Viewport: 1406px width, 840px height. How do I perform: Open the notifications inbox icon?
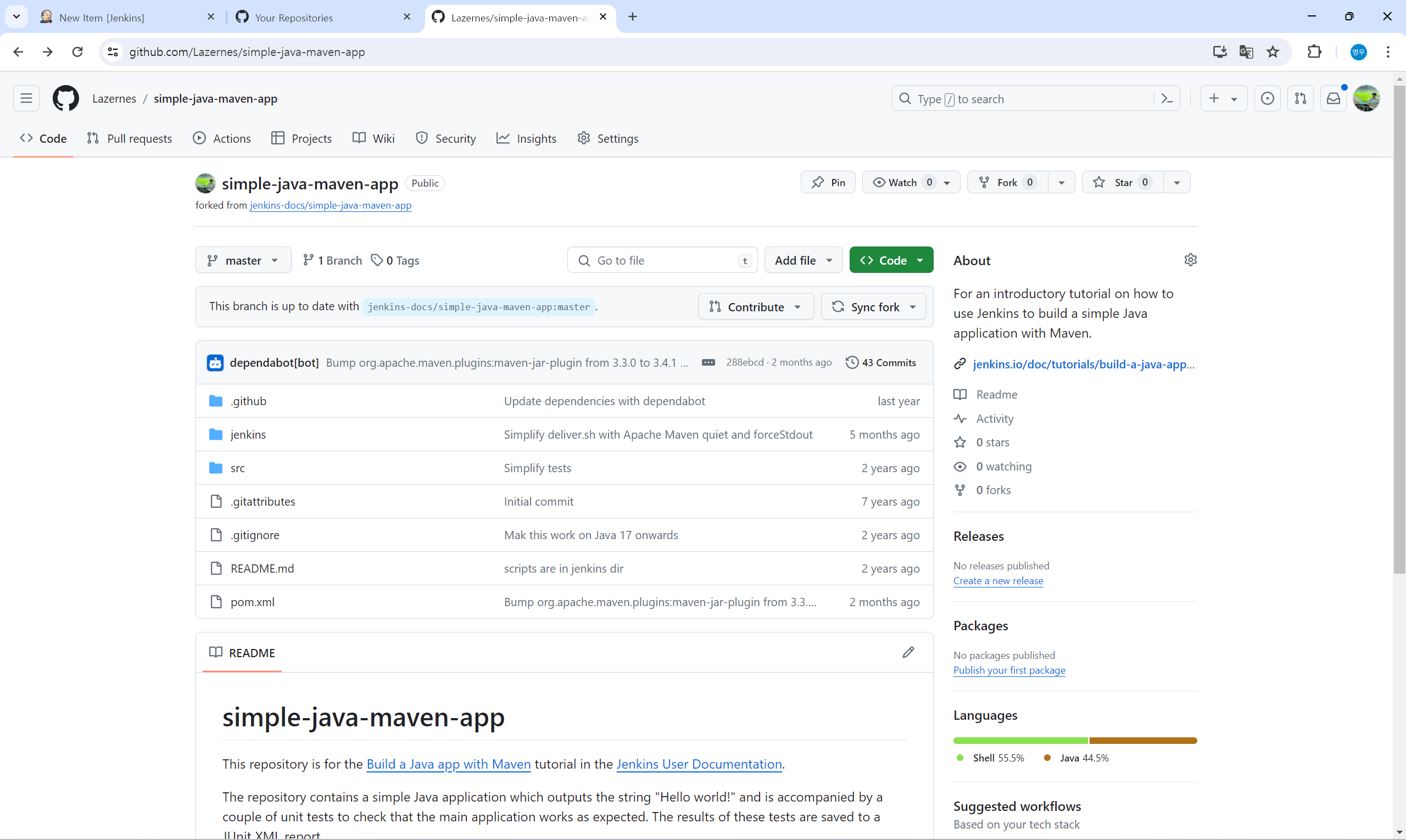tap(1333, 98)
